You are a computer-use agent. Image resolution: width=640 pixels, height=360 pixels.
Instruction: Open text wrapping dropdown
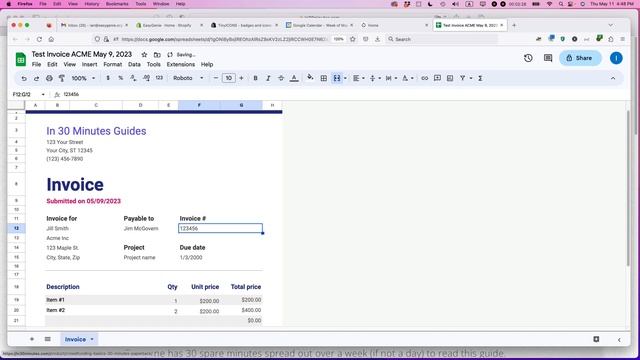tap(391, 78)
